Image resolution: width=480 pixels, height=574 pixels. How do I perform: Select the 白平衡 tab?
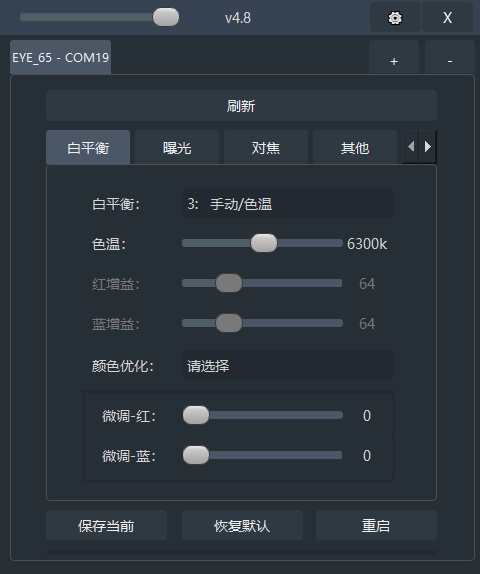pos(88,148)
